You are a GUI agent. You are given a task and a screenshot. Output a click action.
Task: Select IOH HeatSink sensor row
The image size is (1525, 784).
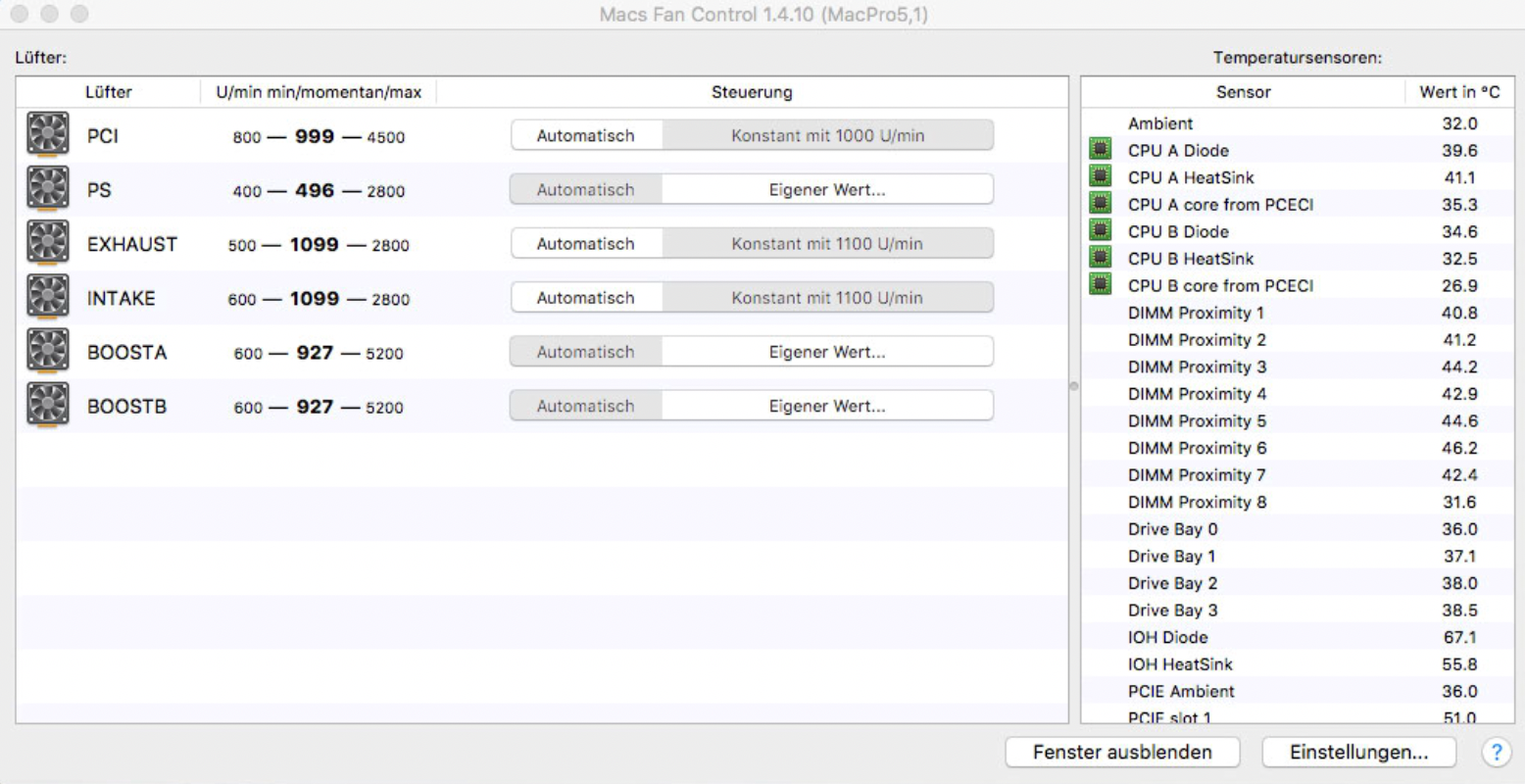pyautogui.click(x=1298, y=663)
